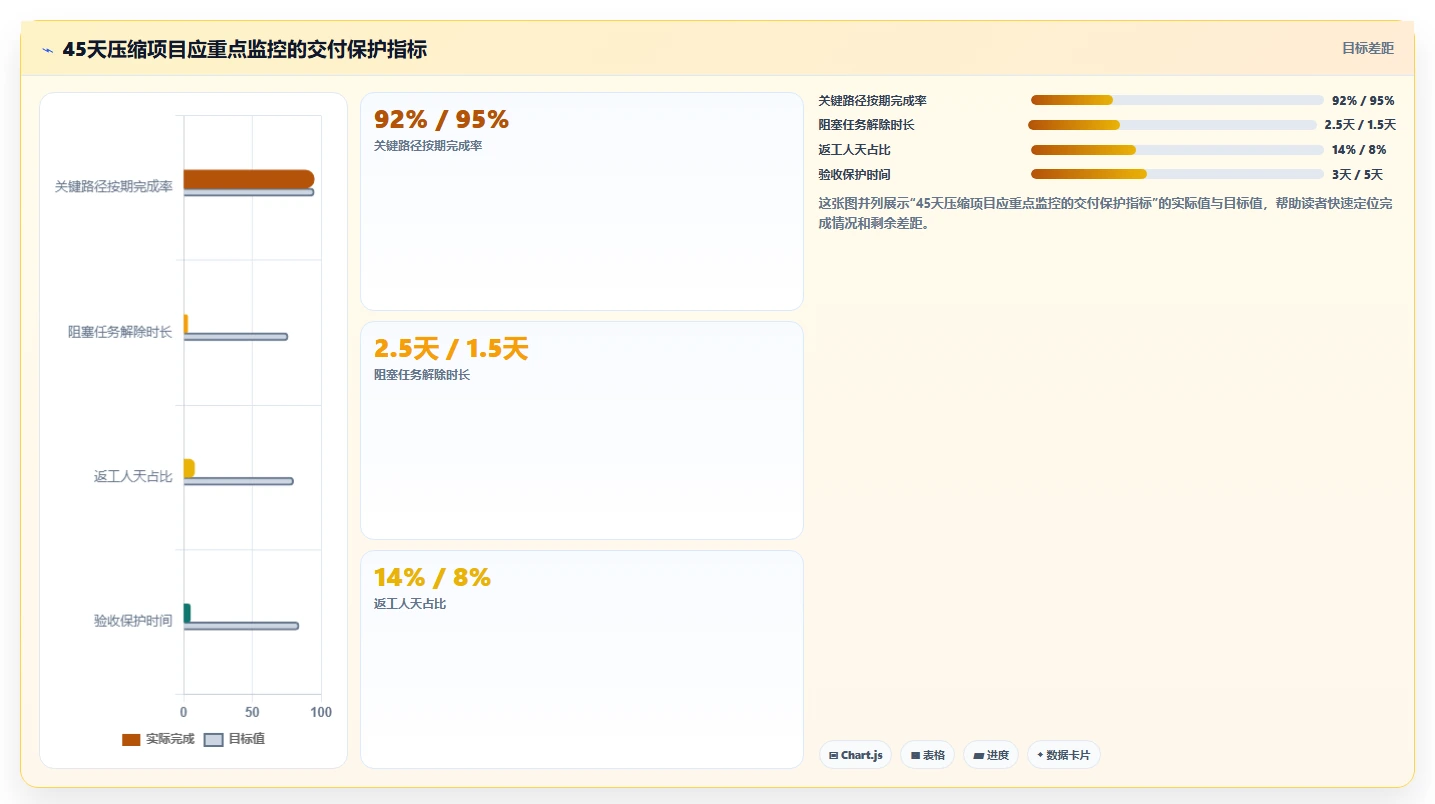Click the gray 验收保护时间 target bar in chart
The image size is (1435, 804).
coord(241,626)
